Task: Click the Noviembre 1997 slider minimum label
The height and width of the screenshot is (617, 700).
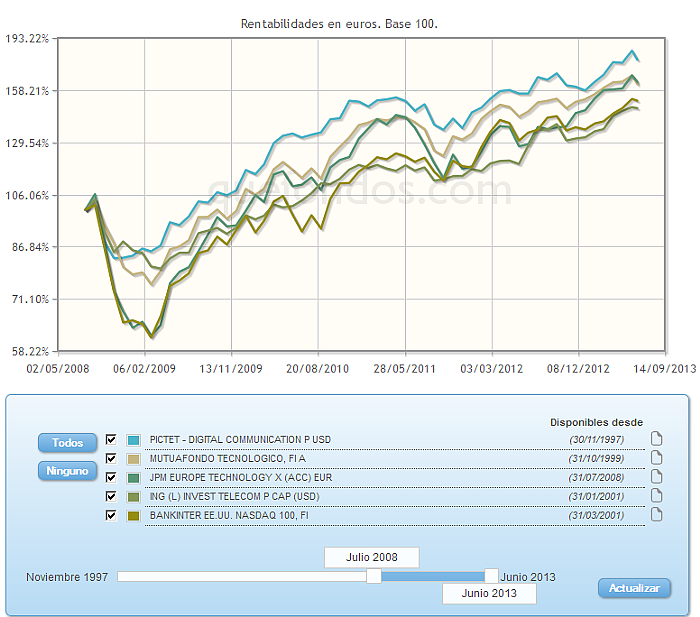Action: tap(67, 577)
